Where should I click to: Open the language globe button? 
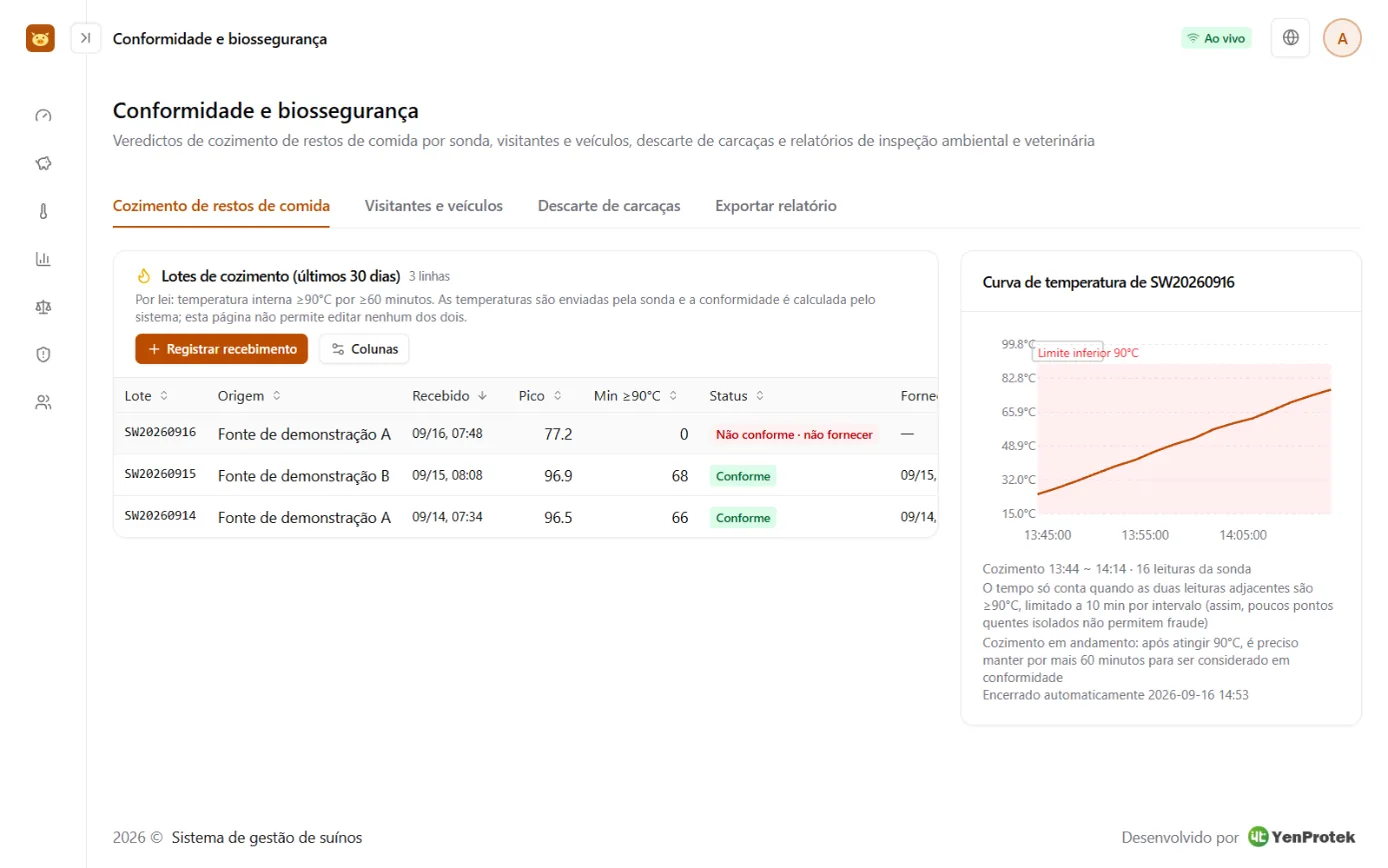click(1290, 38)
